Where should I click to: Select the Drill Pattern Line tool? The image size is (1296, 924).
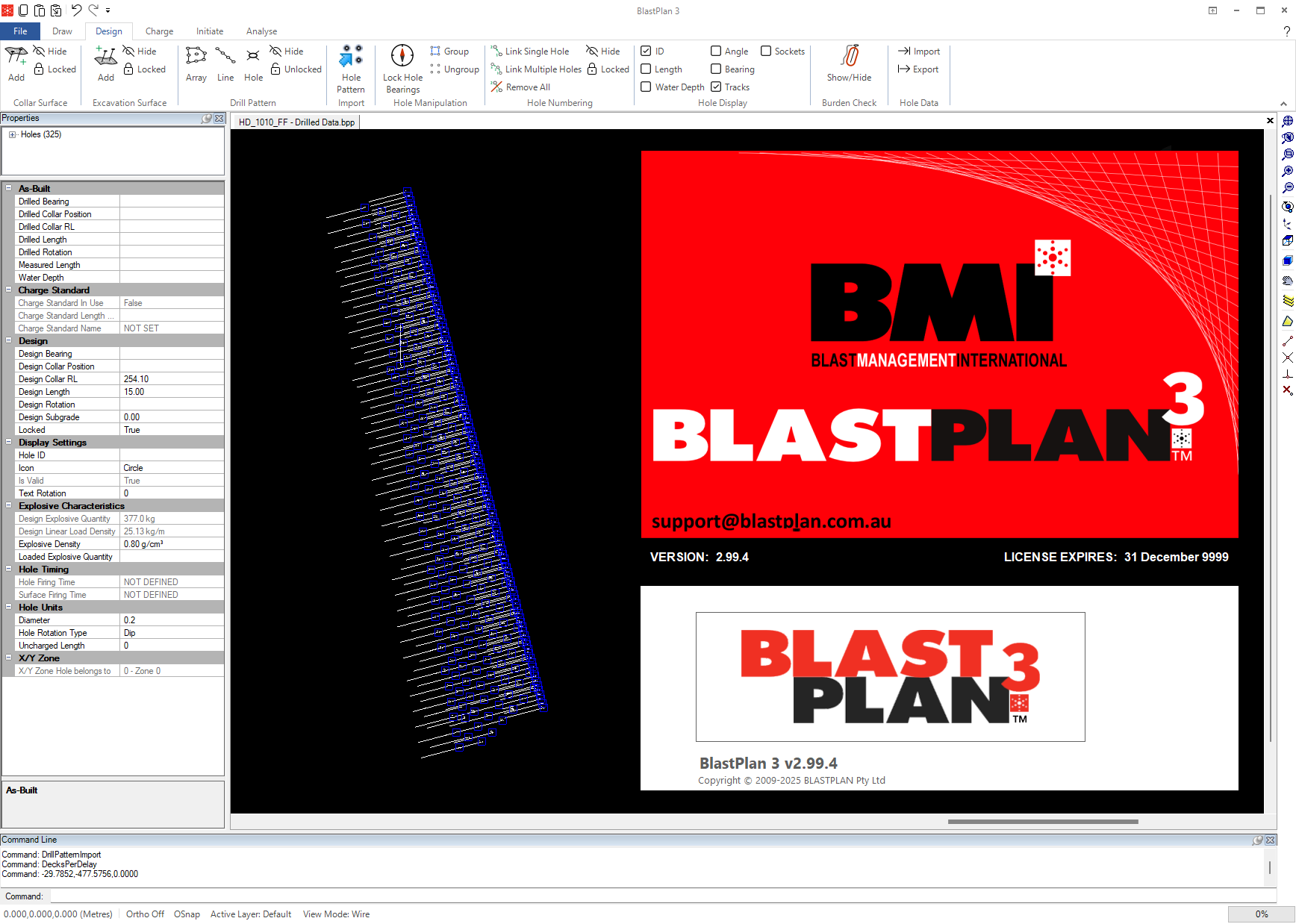[x=225, y=57]
